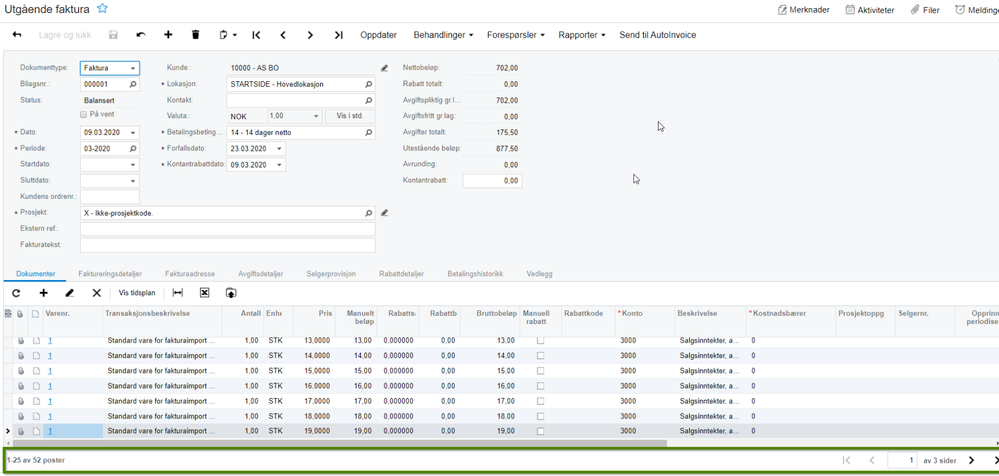Jump to the last record
Viewport: 999px width, 476px height.
[x=338, y=35]
